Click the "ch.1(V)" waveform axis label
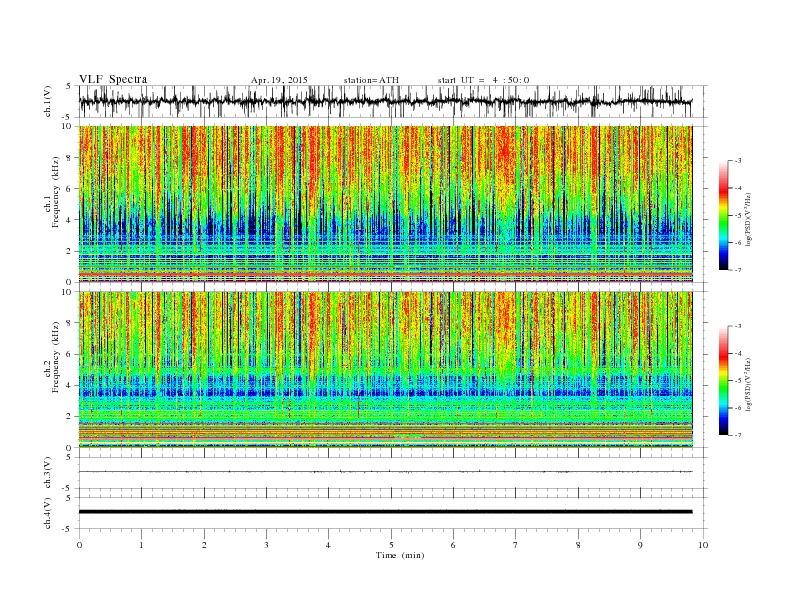Screen dimensions: 792x612 point(48,101)
